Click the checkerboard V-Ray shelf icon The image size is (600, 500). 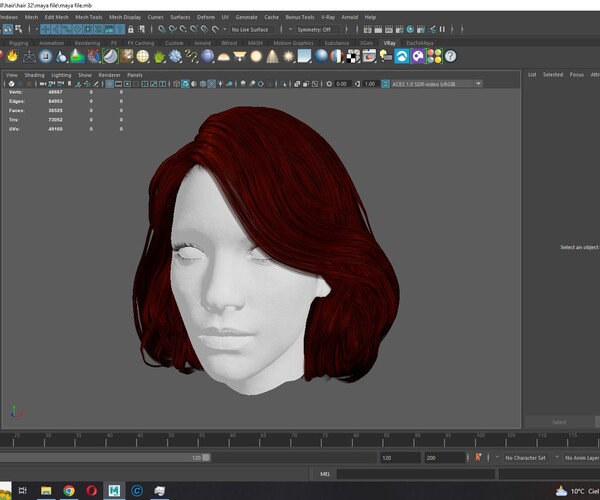[x=353, y=56]
